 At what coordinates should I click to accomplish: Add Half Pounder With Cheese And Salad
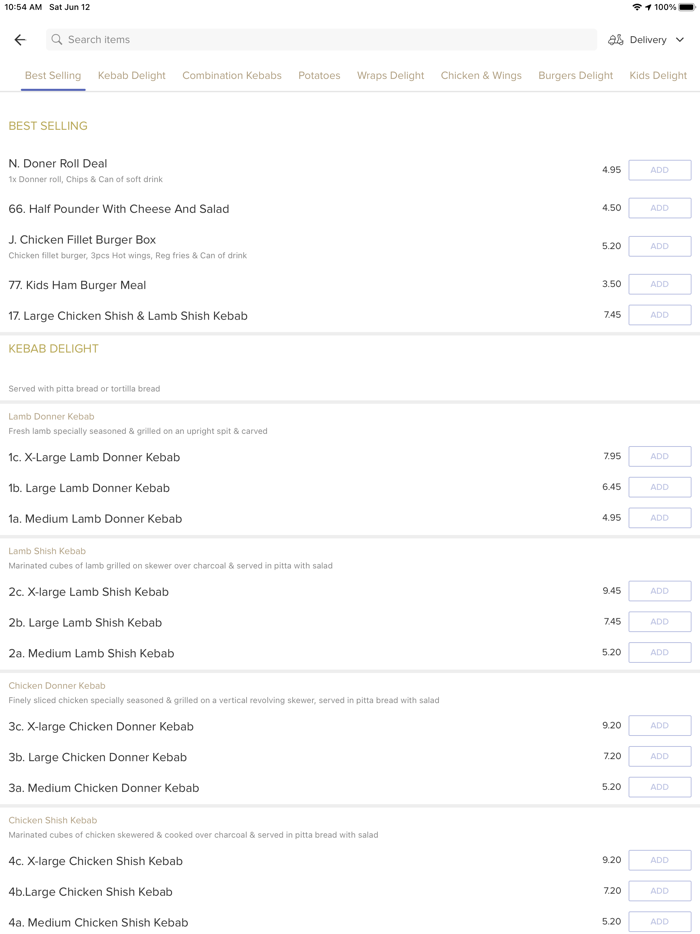point(659,208)
